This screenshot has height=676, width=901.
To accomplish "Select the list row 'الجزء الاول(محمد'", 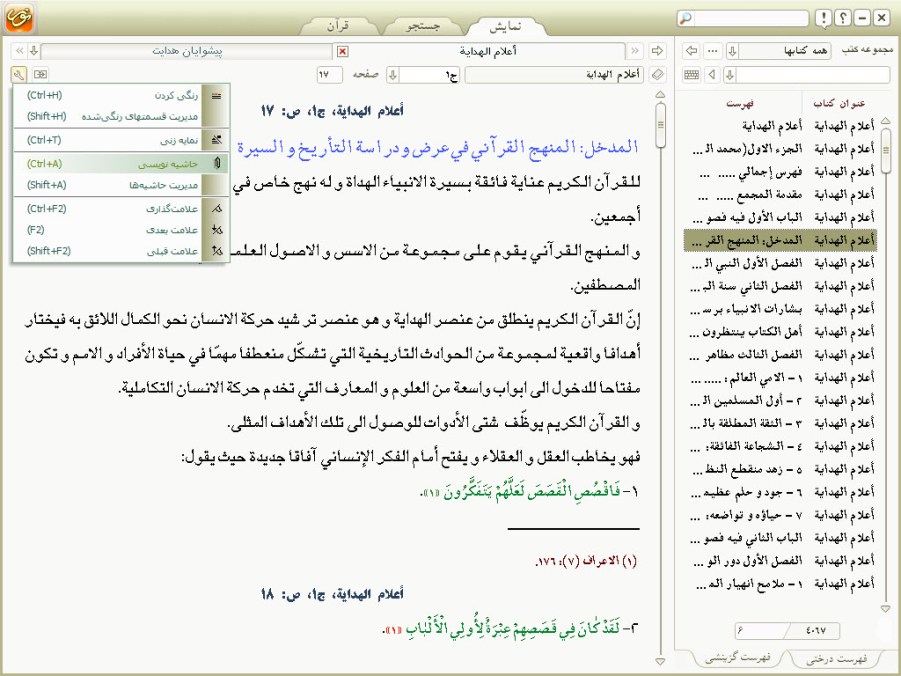I will pos(780,149).
